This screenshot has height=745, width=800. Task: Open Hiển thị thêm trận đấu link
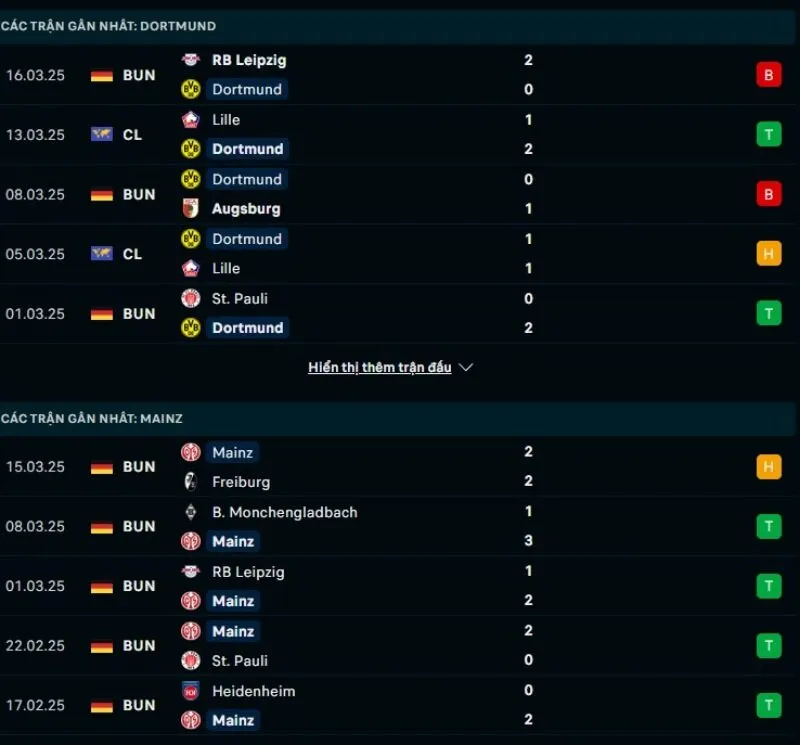point(380,366)
